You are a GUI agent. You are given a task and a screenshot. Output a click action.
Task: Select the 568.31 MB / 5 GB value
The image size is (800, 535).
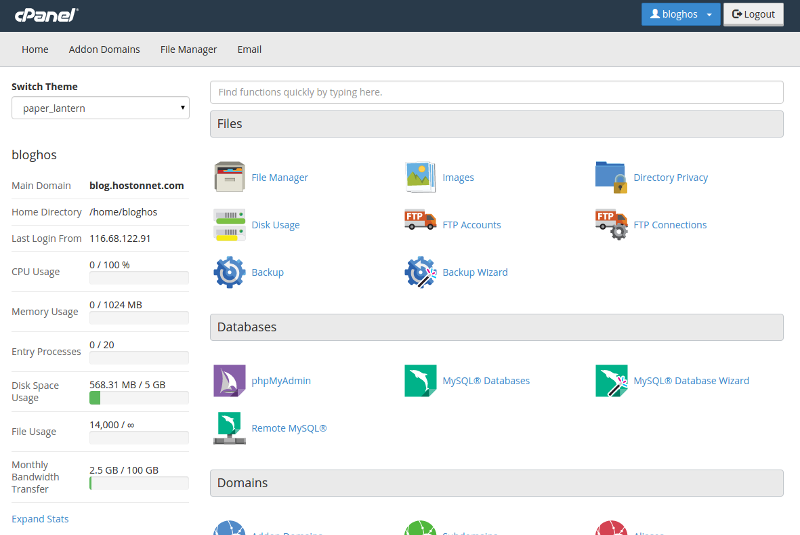(128, 385)
